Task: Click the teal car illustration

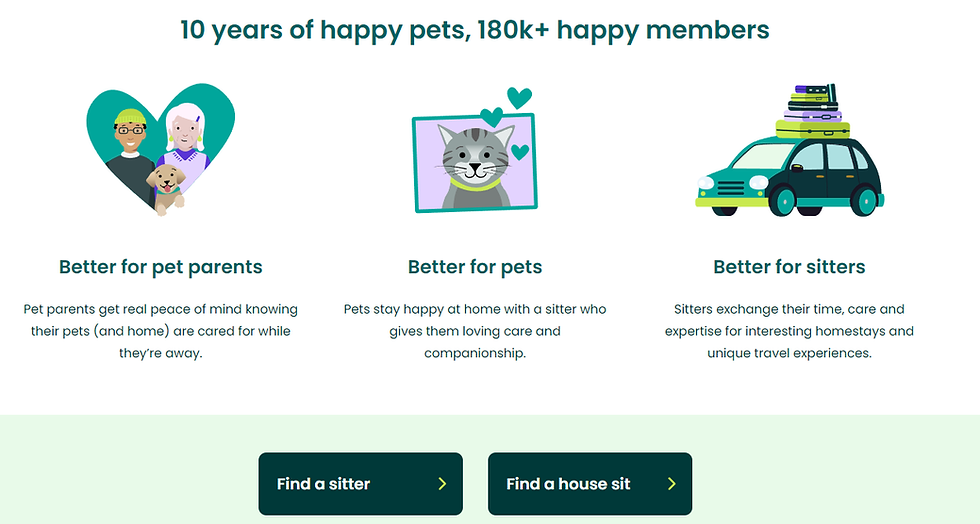Action: pos(790,175)
